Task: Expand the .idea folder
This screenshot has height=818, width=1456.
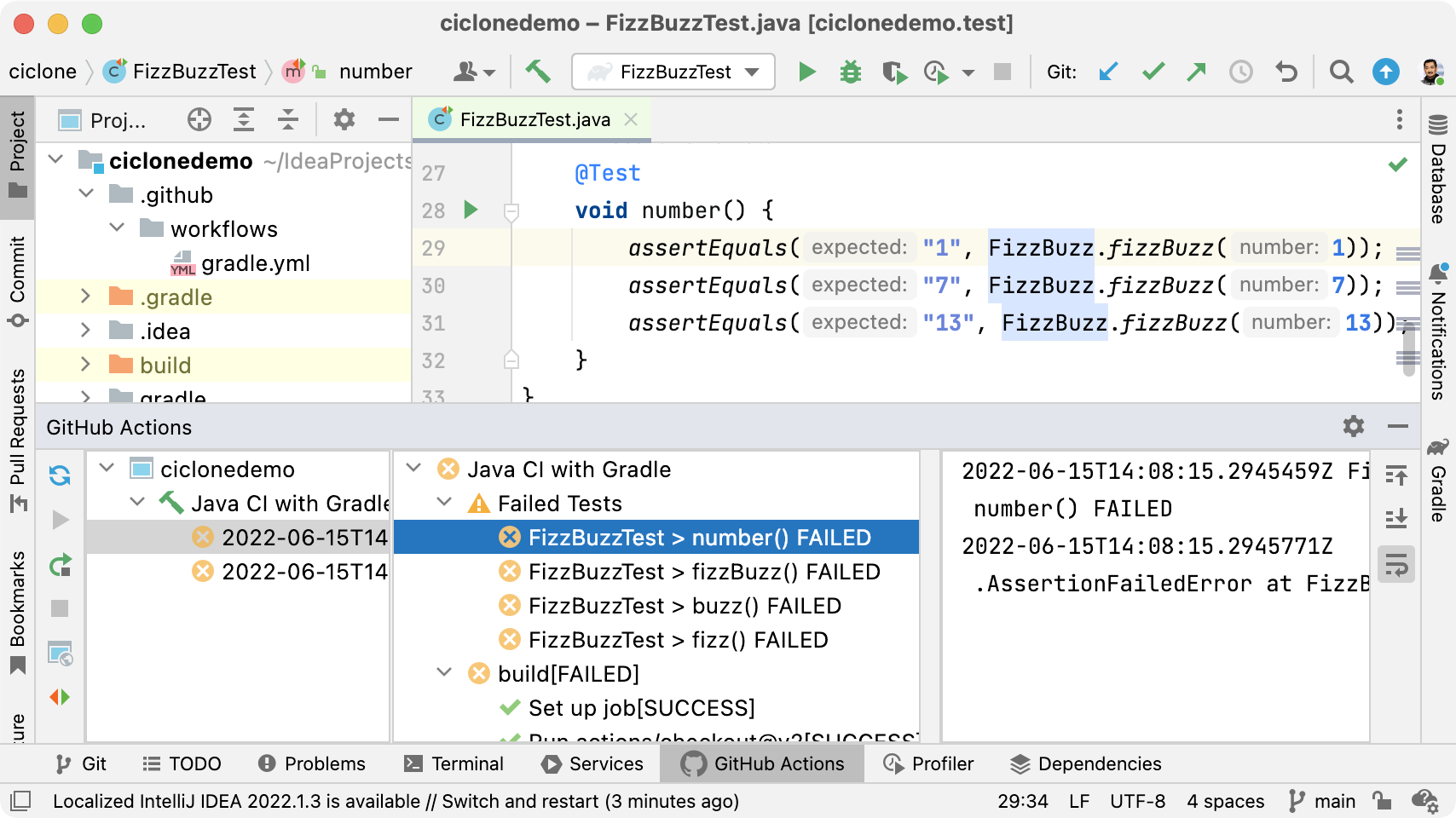Action: (85, 330)
